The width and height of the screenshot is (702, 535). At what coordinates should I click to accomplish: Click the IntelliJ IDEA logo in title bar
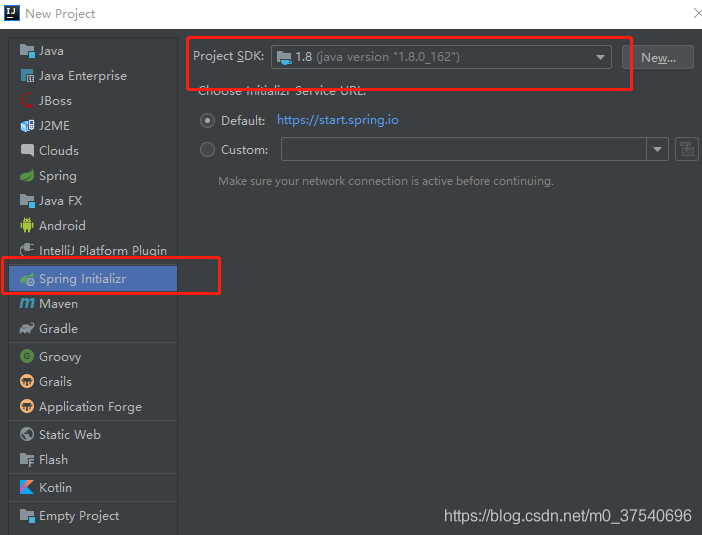[x=12, y=13]
